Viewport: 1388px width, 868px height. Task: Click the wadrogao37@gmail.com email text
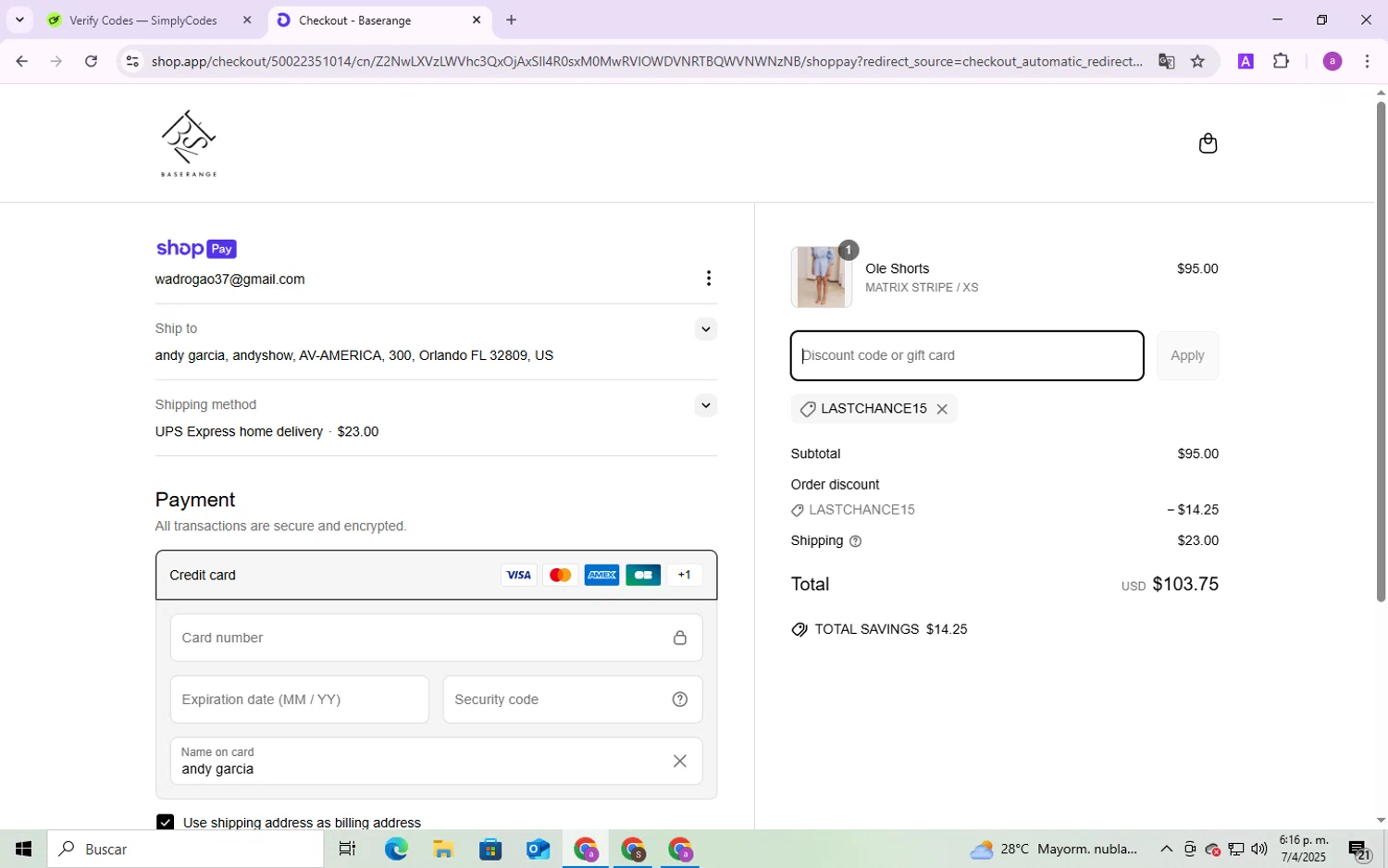click(229, 279)
